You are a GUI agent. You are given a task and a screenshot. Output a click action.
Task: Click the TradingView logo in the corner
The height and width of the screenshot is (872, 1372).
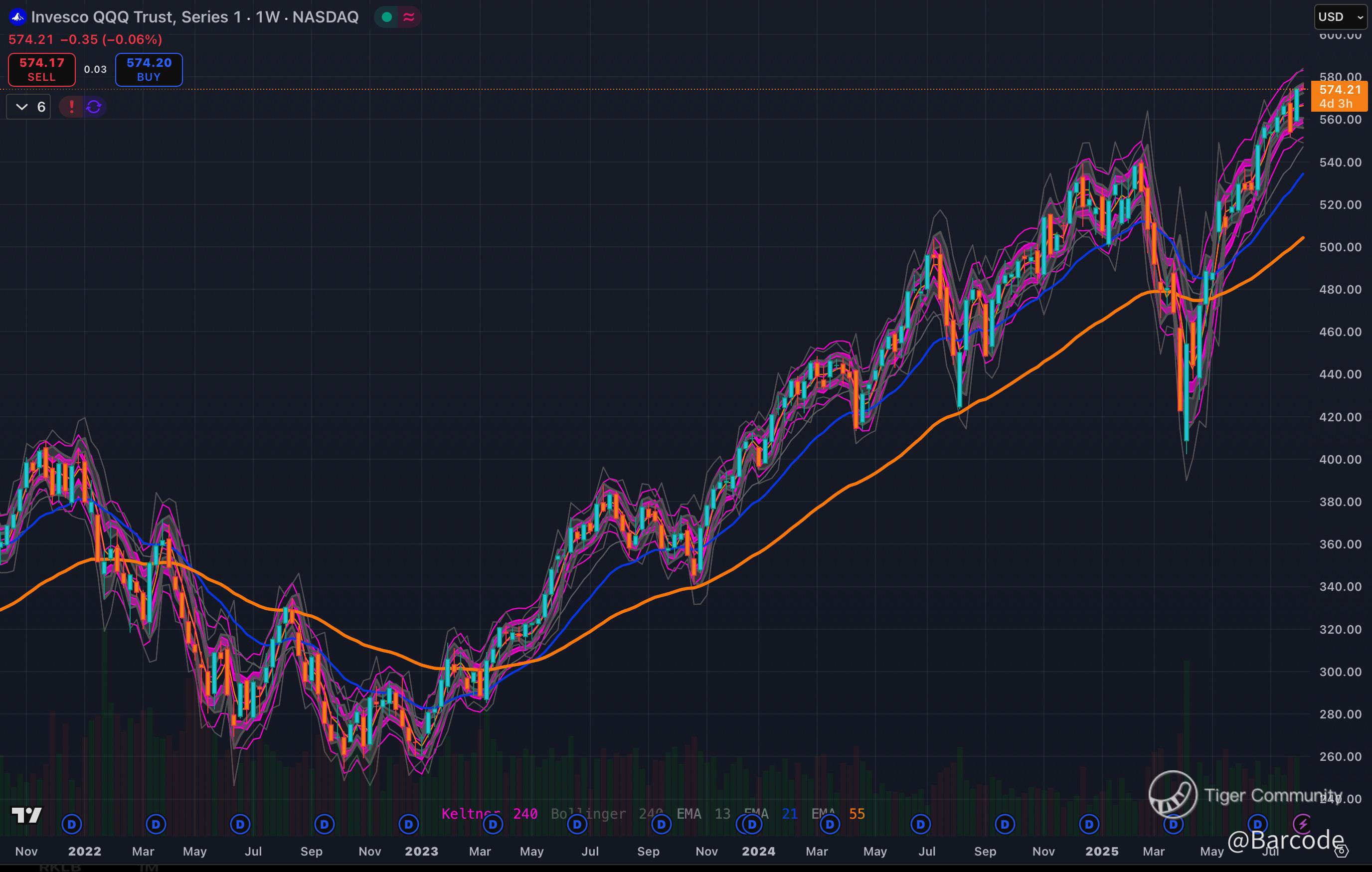pos(26,815)
